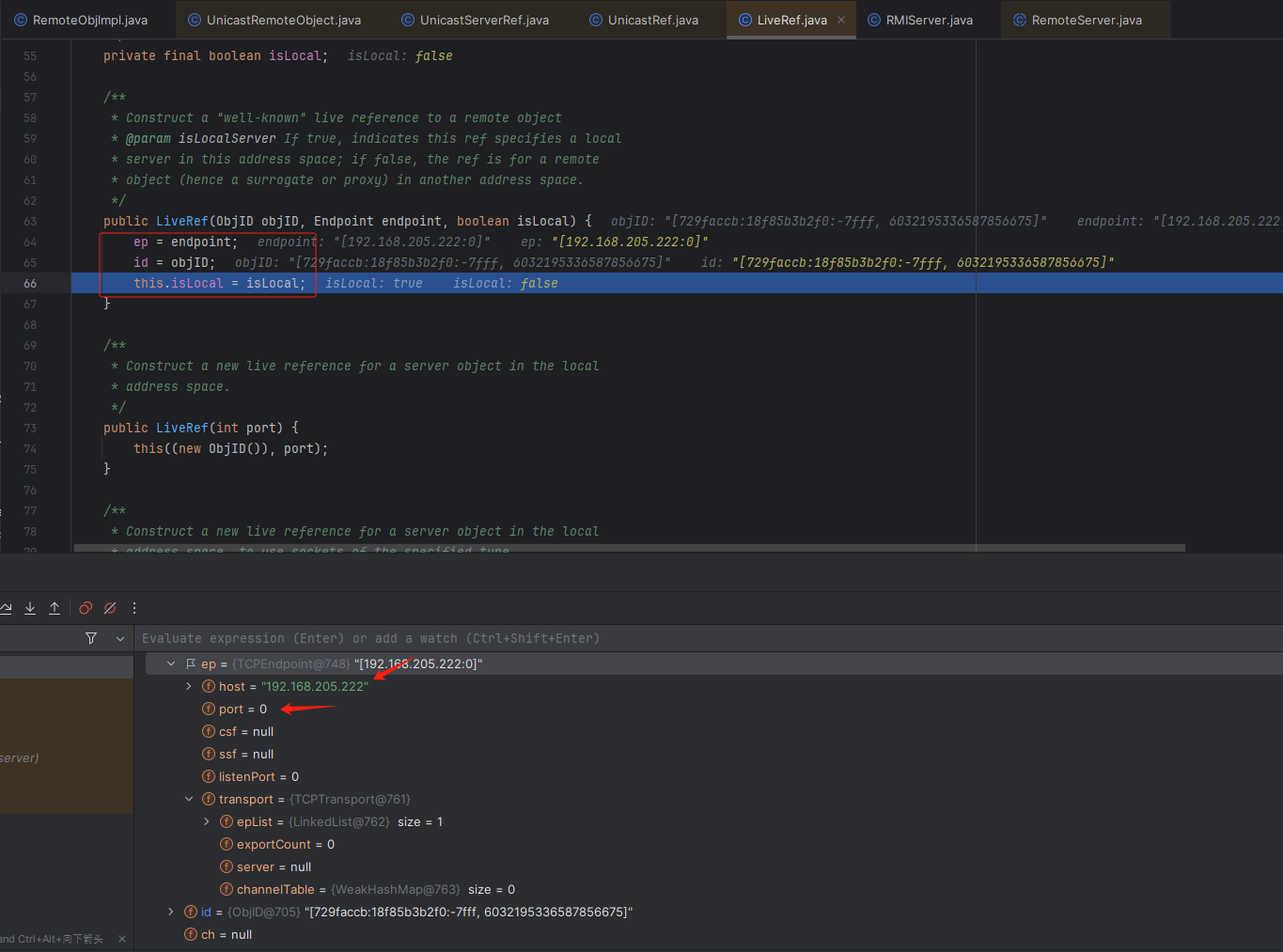Click the field icon next to id
This screenshot has width=1283, height=952.
(x=191, y=912)
